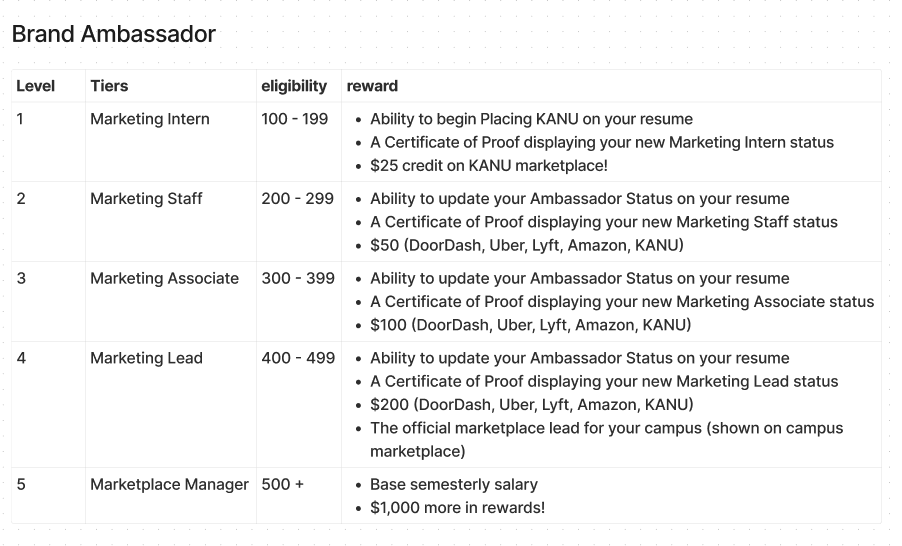Click the eligibility column header
Image resolution: width=902 pixels, height=546 pixels.
[x=294, y=86]
